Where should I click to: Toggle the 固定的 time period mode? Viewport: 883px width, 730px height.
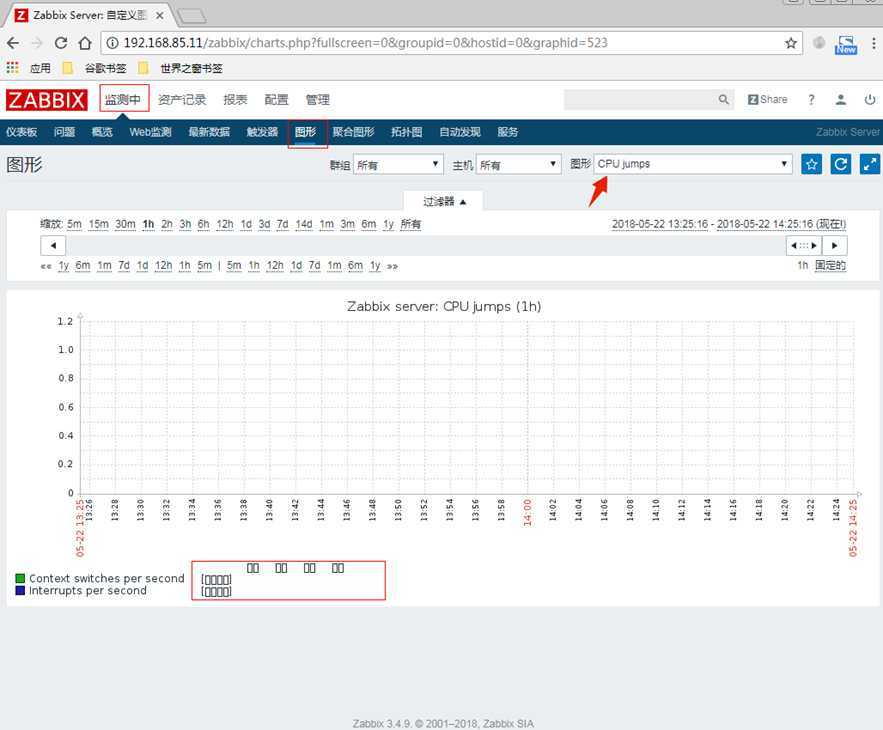831,265
